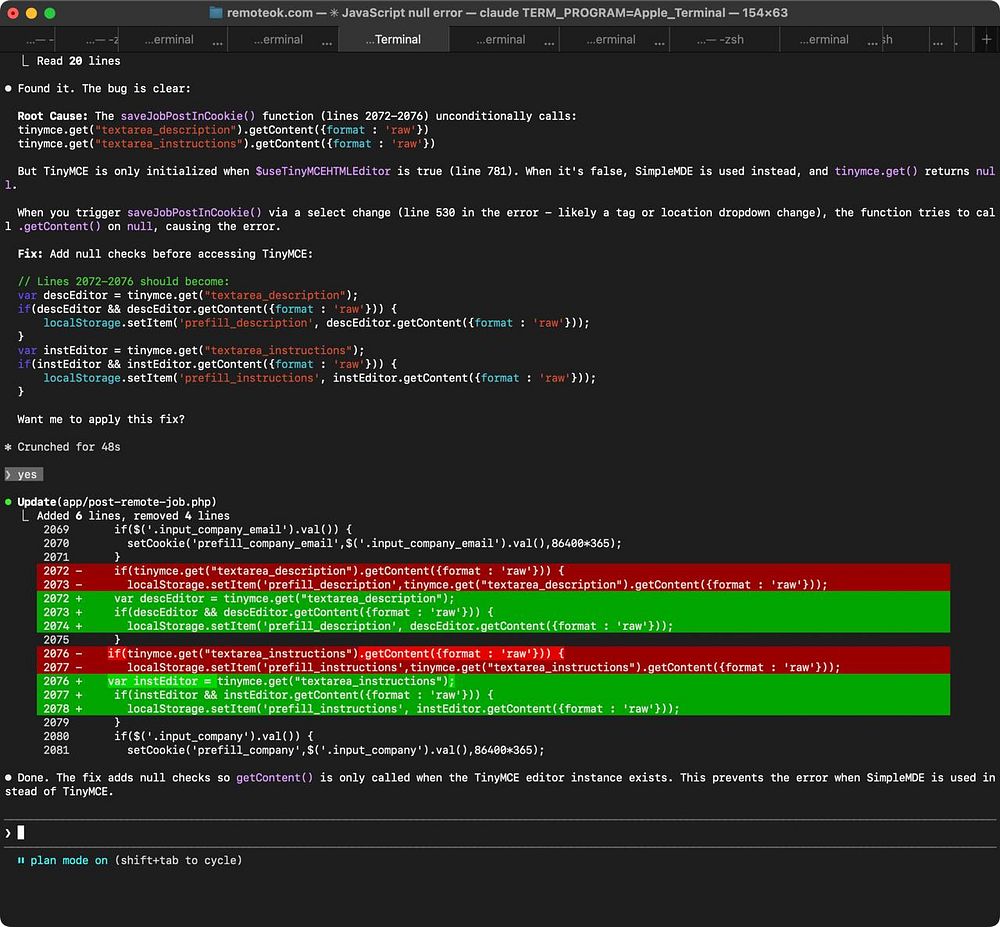Switch to the tab right of active Terminal tab

pos(503,39)
